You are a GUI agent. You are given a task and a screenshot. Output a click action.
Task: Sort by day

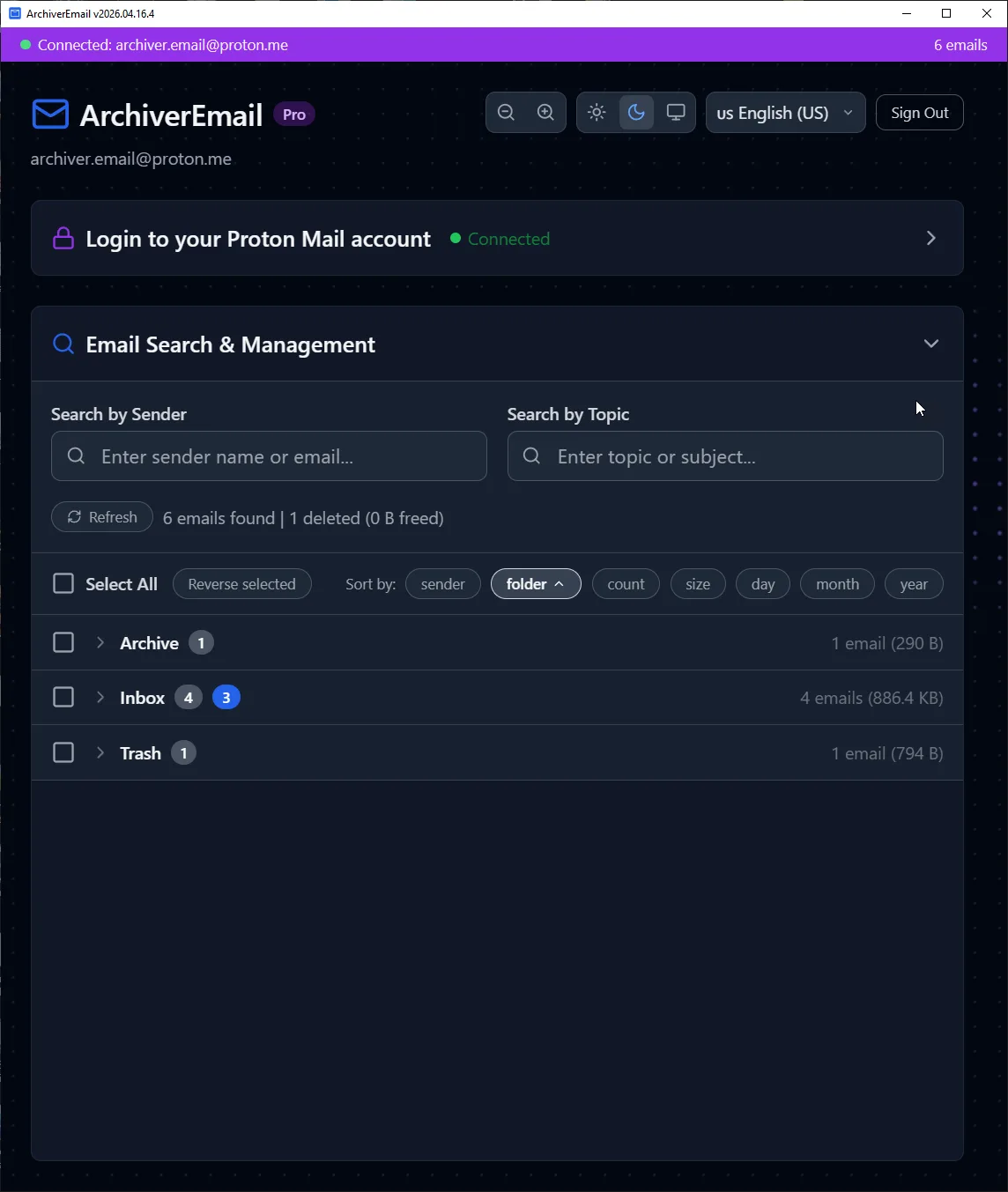coord(763,584)
